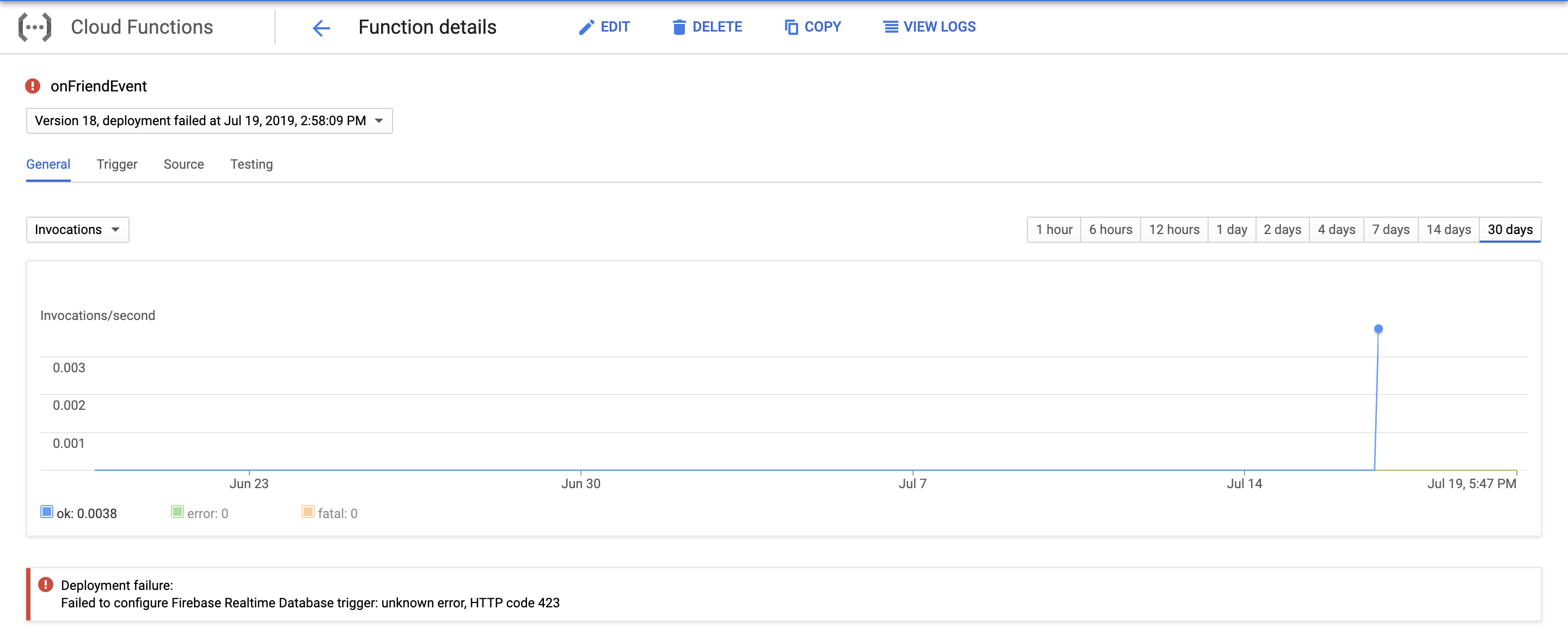The image size is (1568, 640).
Task: Expand the Invocations selector arrow
Action: coord(117,230)
